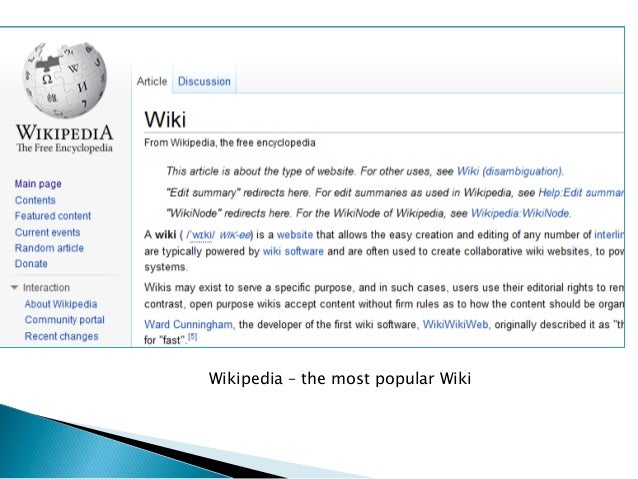Click the WIKIPEDIA wordmark text
638x479 pixels.
coord(65,133)
